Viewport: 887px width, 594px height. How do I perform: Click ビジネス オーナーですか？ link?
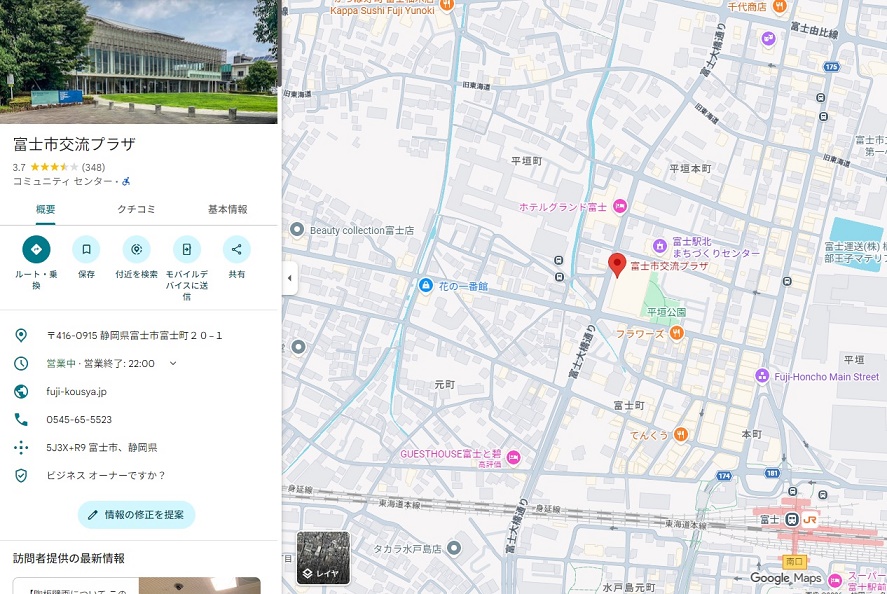(x=106, y=475)
